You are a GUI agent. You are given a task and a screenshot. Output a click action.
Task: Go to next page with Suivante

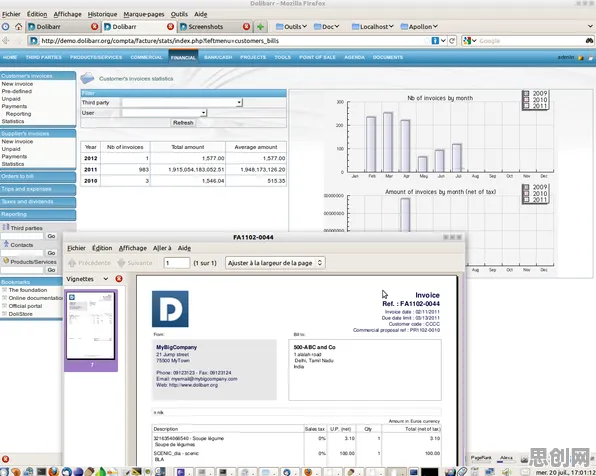pos(135,263)
